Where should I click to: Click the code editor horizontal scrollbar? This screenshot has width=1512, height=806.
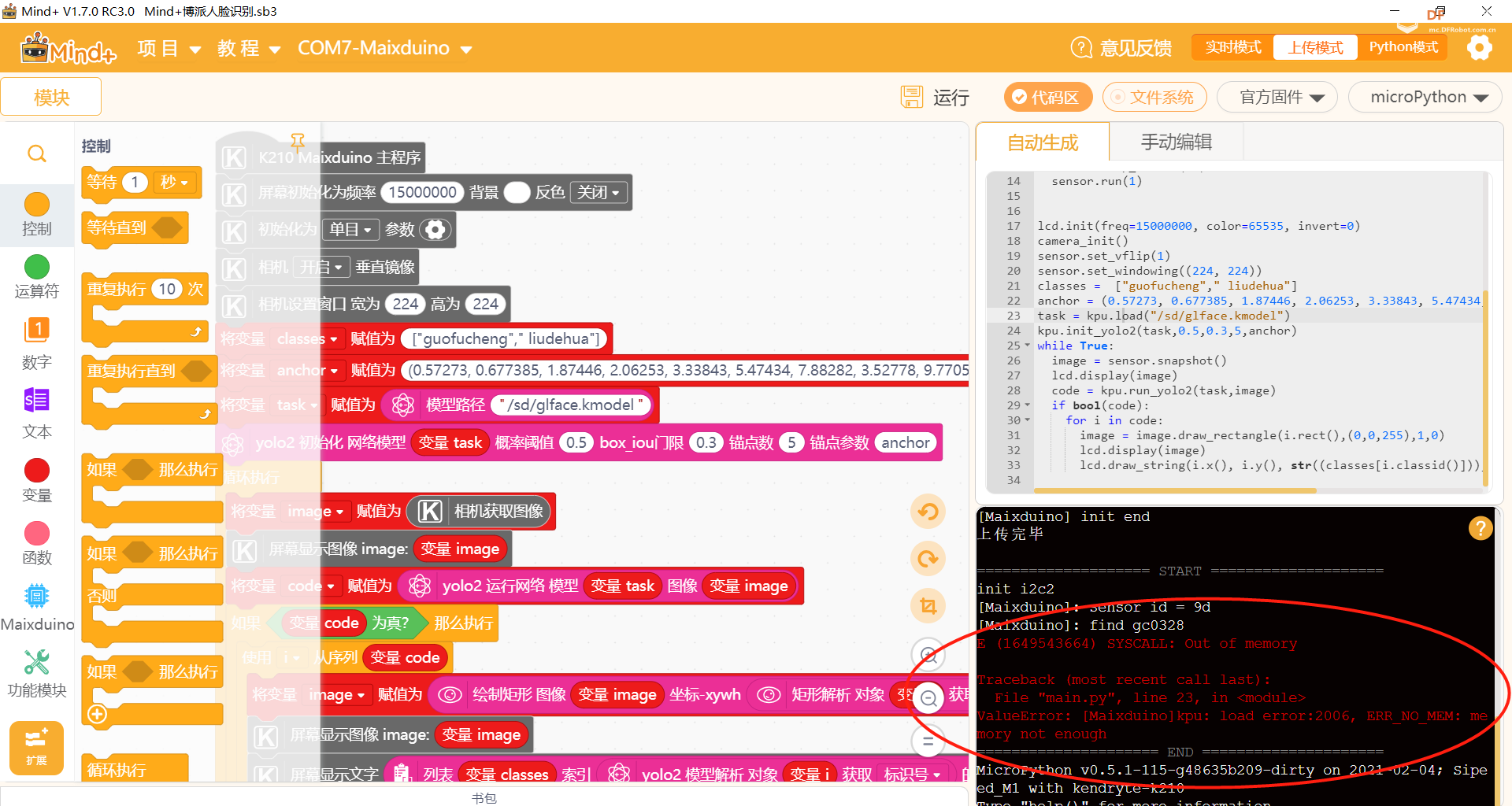(1174, 490)
